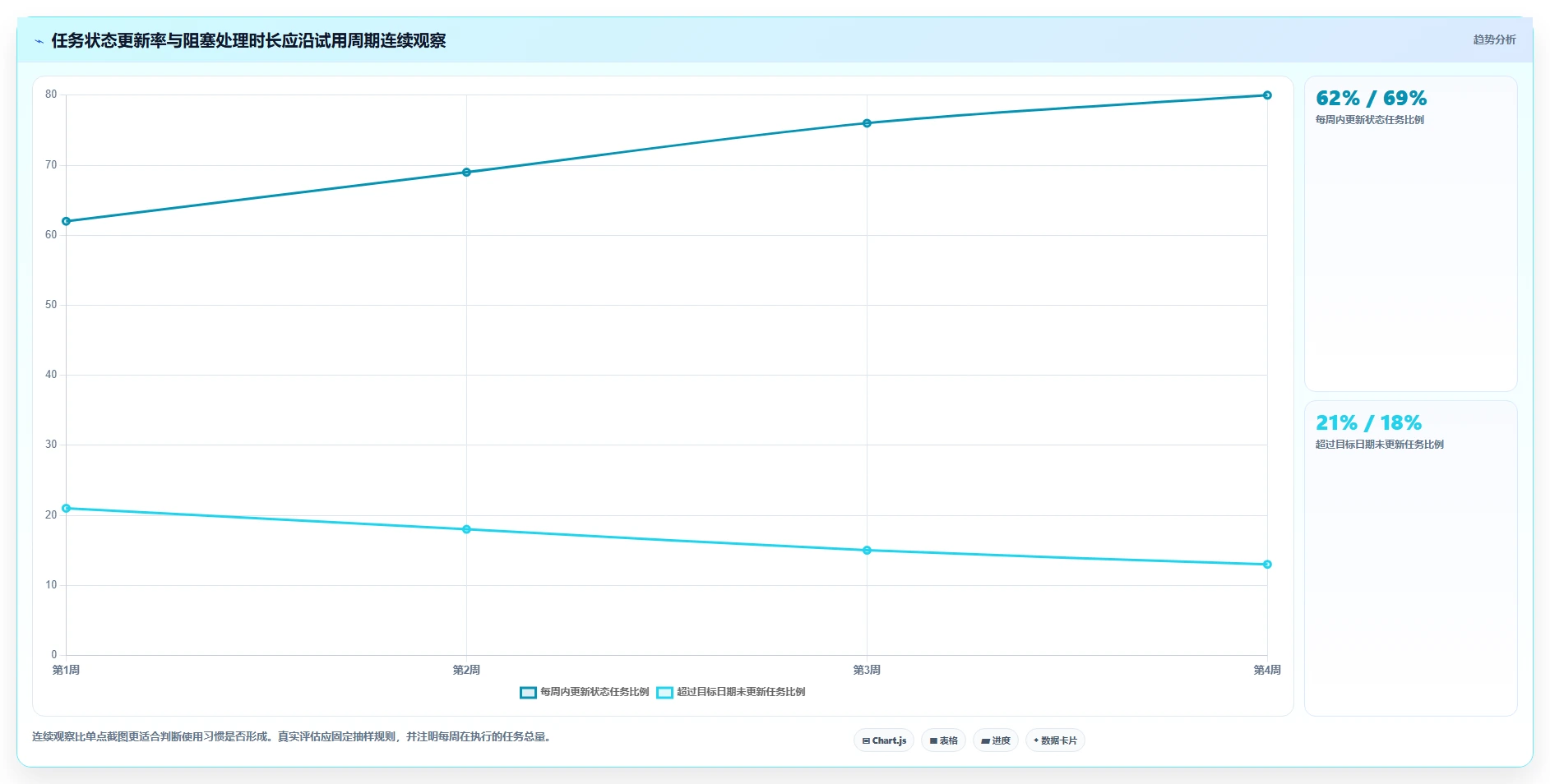This screenshot has height=784, width=1550.
Task: Click the footnote starting 连续观察比单点截图
Action: pos(292,737)
